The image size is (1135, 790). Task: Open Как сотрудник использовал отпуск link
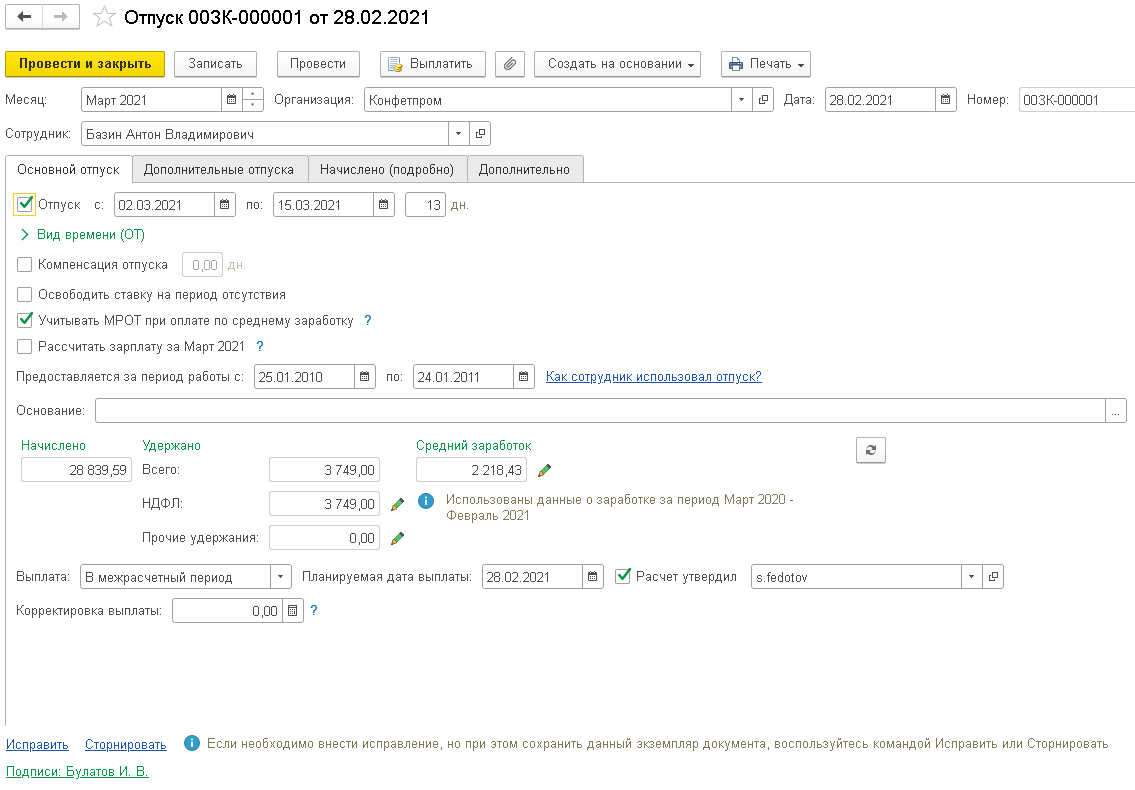[653, 377]
